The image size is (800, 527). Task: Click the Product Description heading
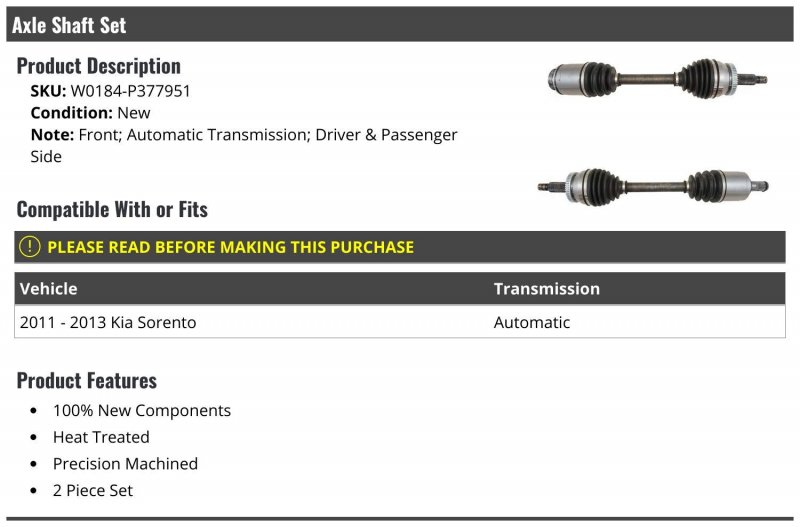click(98, 66)
